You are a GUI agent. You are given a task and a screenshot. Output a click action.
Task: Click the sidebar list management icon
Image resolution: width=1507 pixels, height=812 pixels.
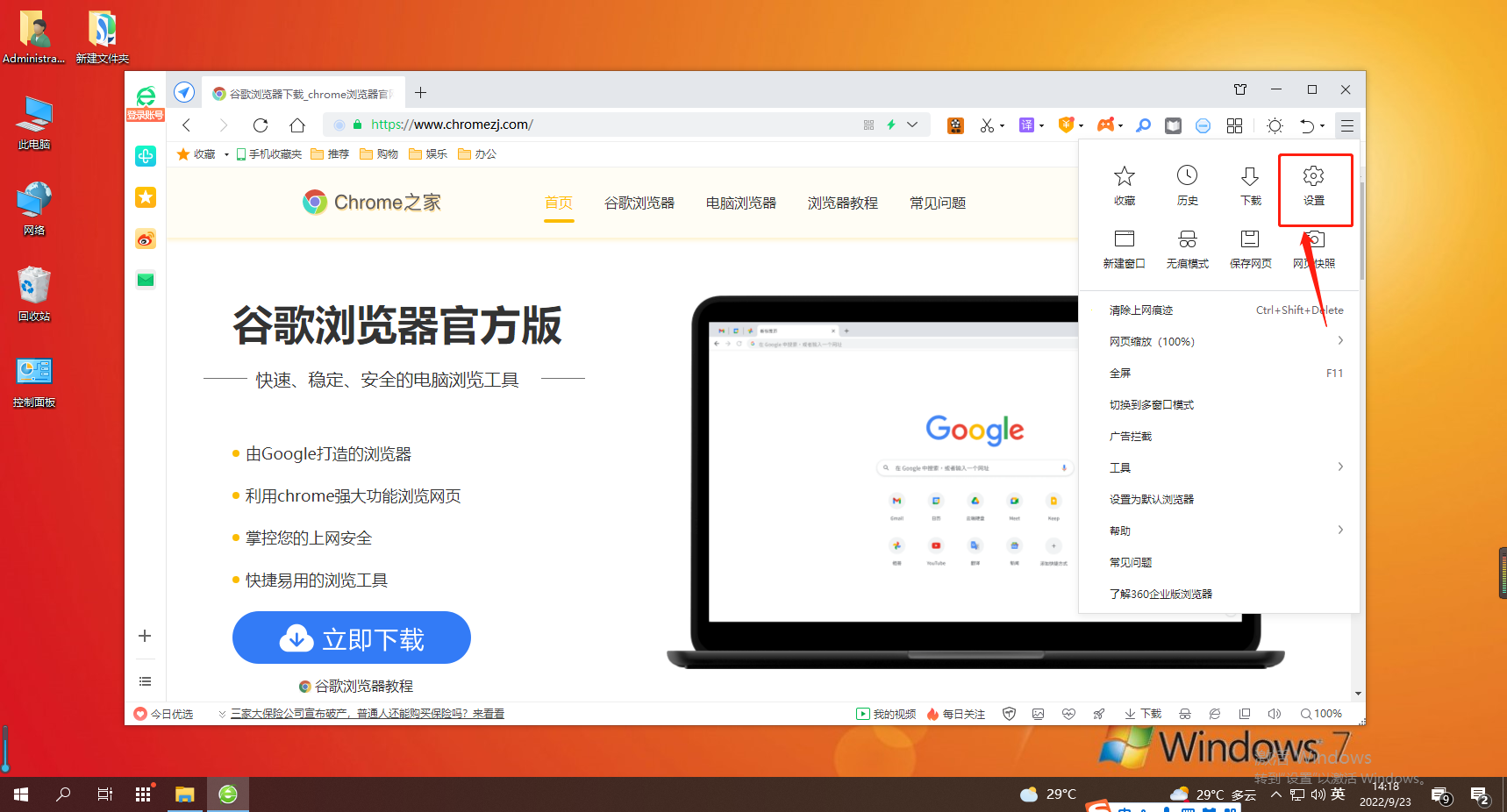coord(145,681)
